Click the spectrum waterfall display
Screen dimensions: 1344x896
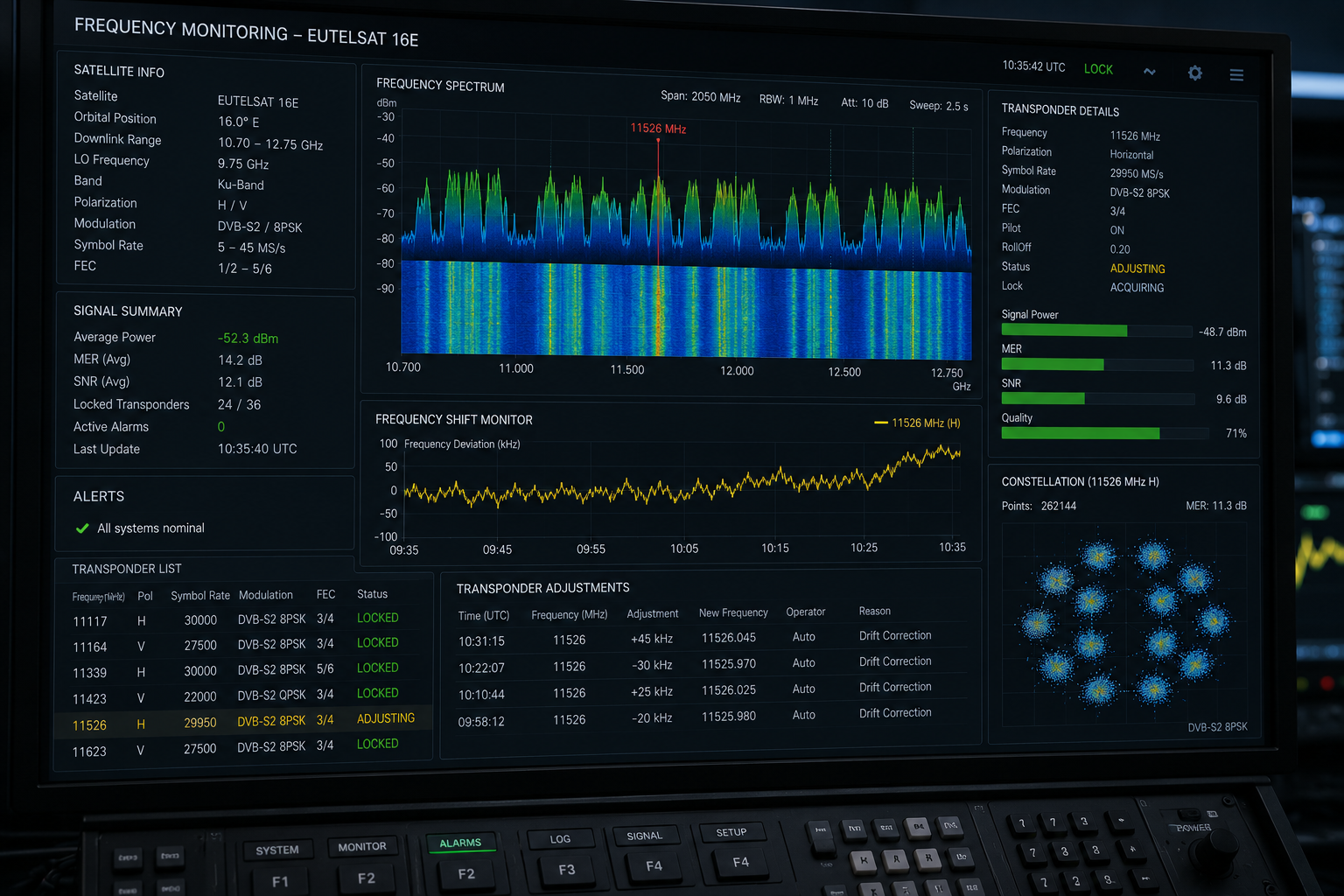click(686, 309)
